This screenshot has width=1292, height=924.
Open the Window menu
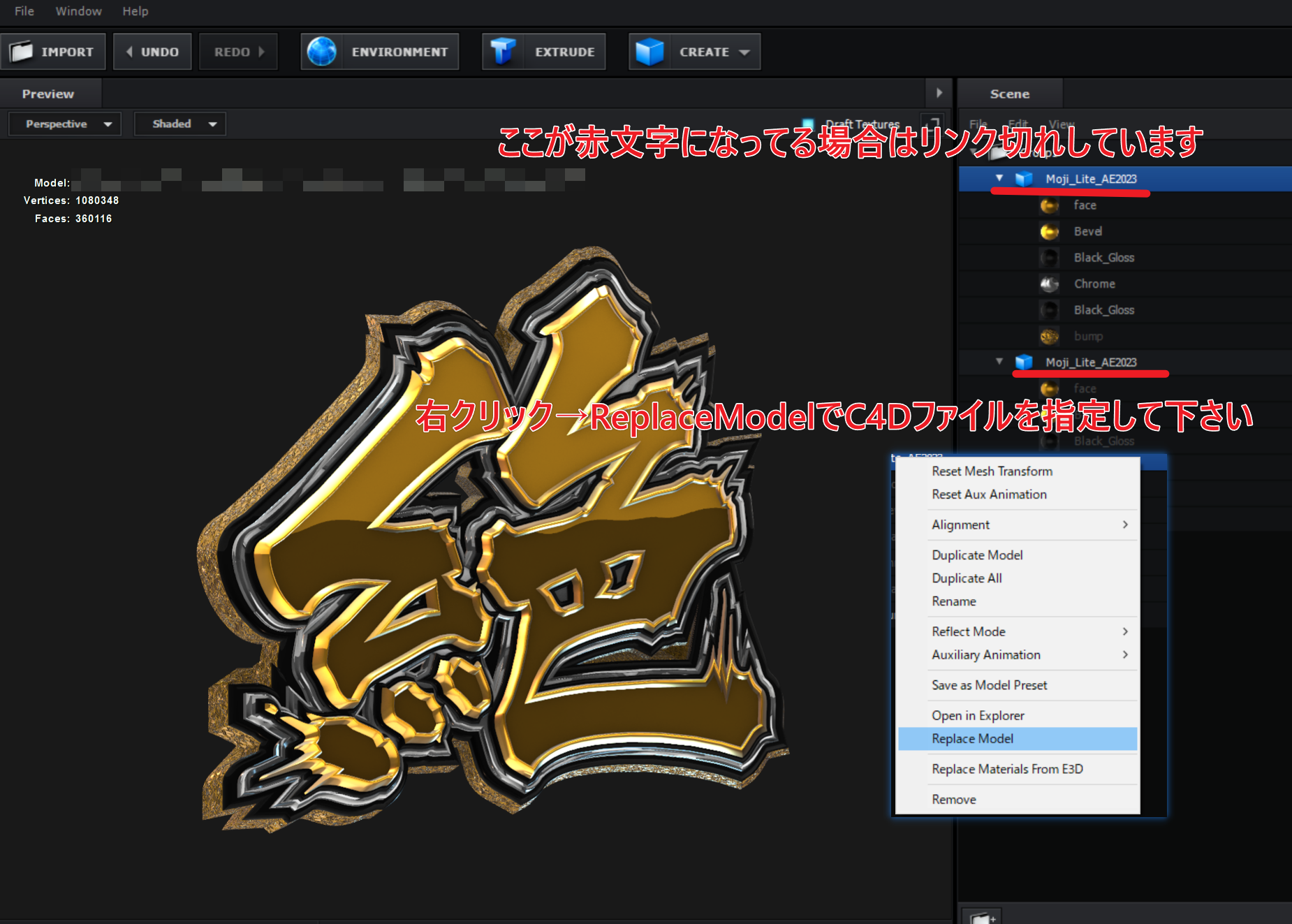[x=78, y=11]
